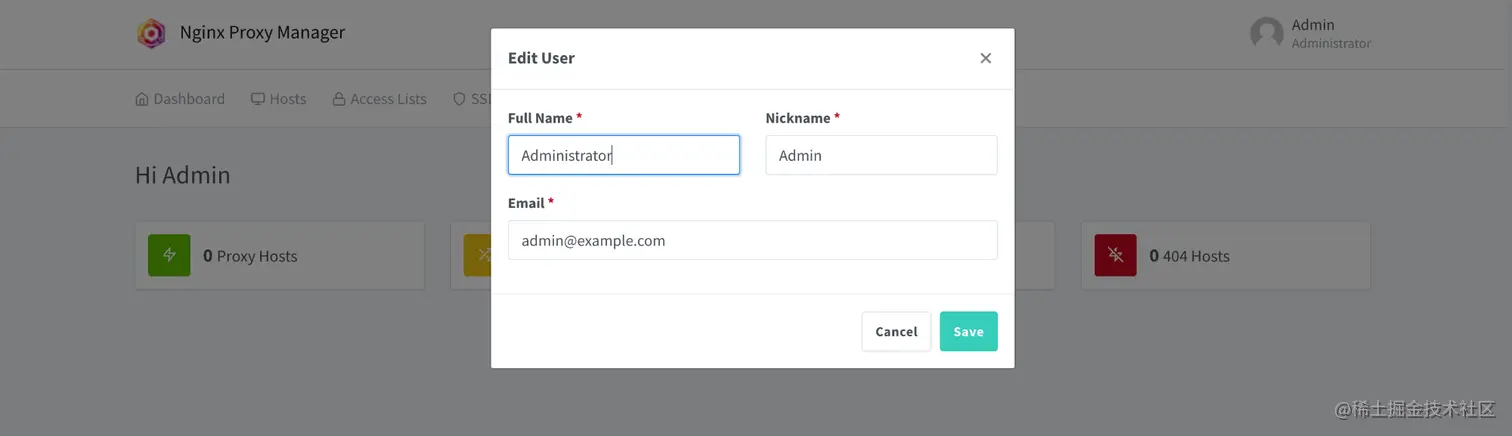Viewport: 1512px width, 436px height.
Task: Click the Nickname input field
Action: 881,155
